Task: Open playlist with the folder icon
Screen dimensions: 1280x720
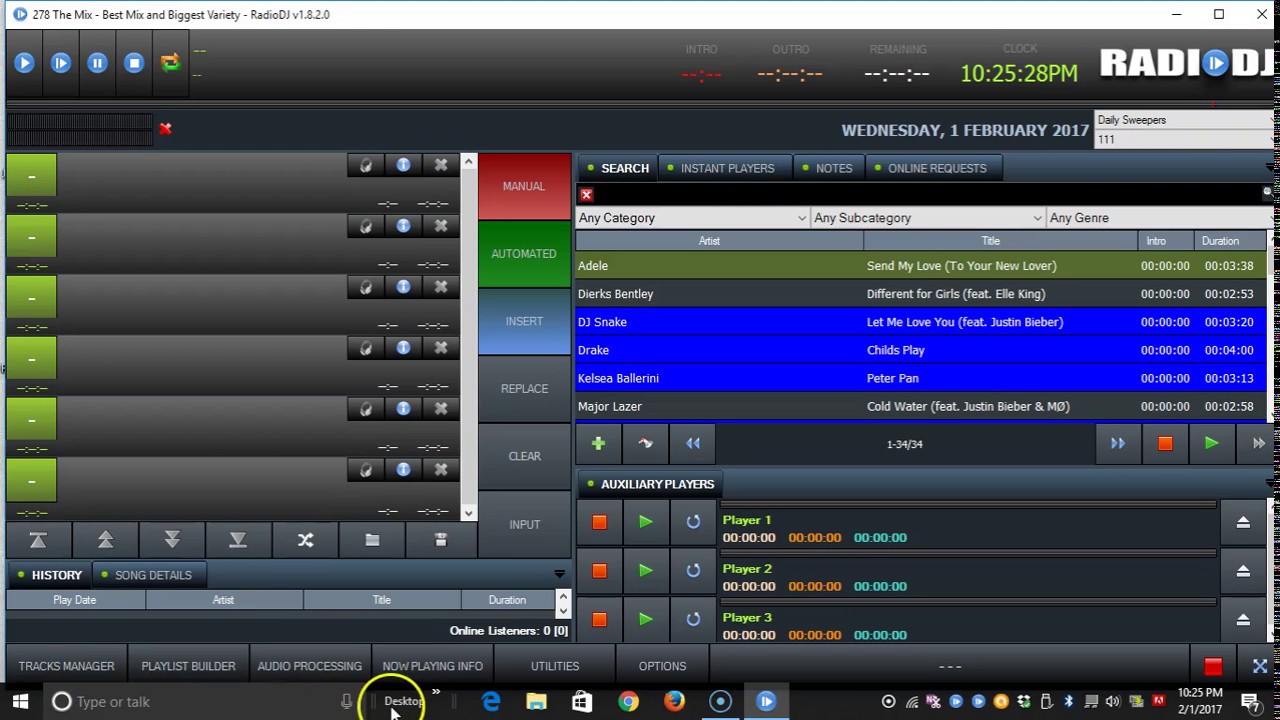Action: [x=372, y=540]
